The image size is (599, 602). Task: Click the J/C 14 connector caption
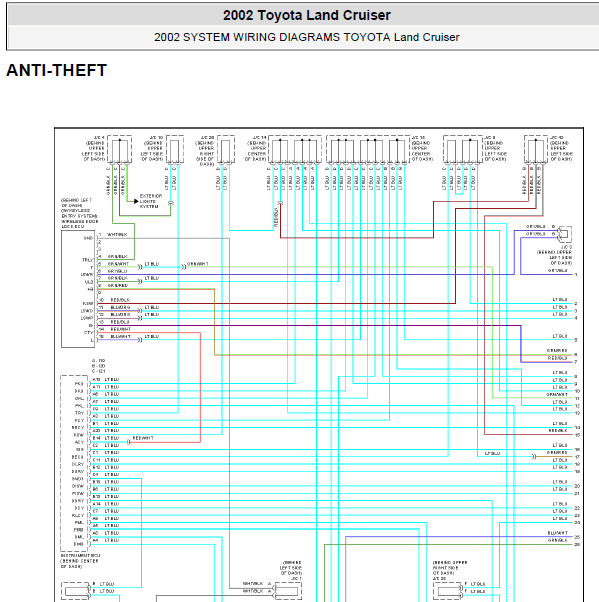coord(256,148)
